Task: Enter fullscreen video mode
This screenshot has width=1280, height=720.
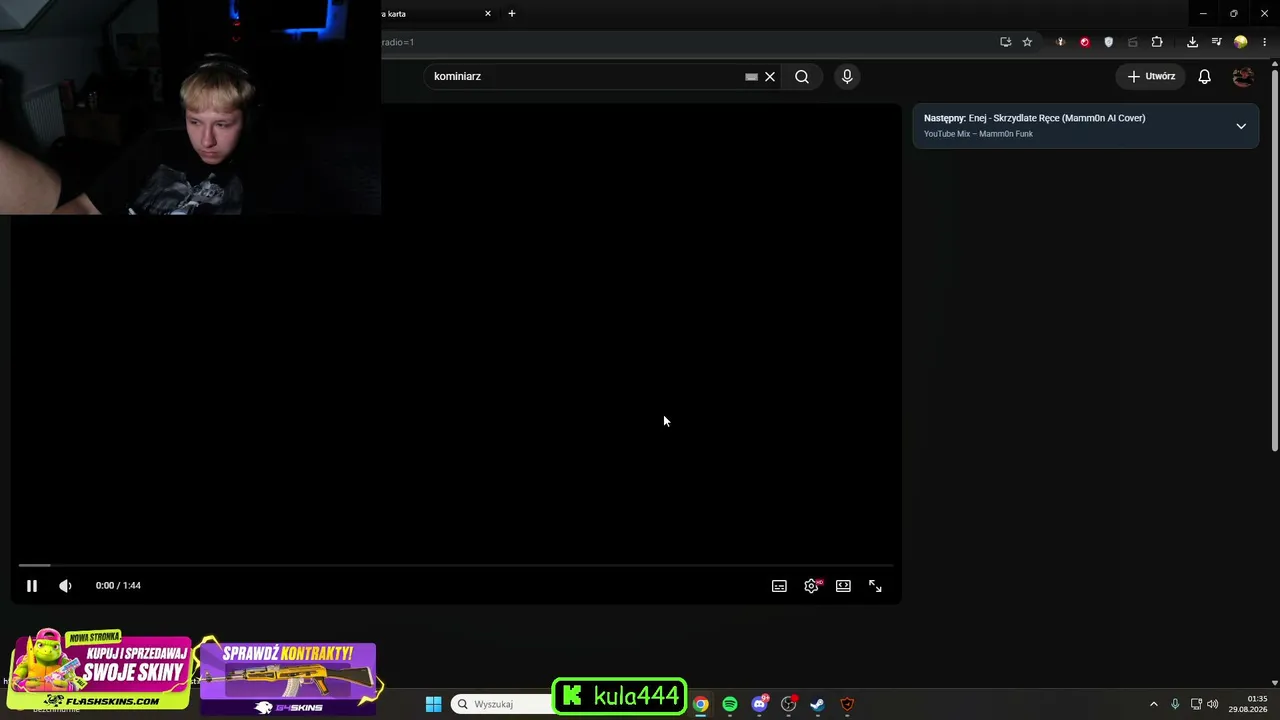Action: click(875, 586)
